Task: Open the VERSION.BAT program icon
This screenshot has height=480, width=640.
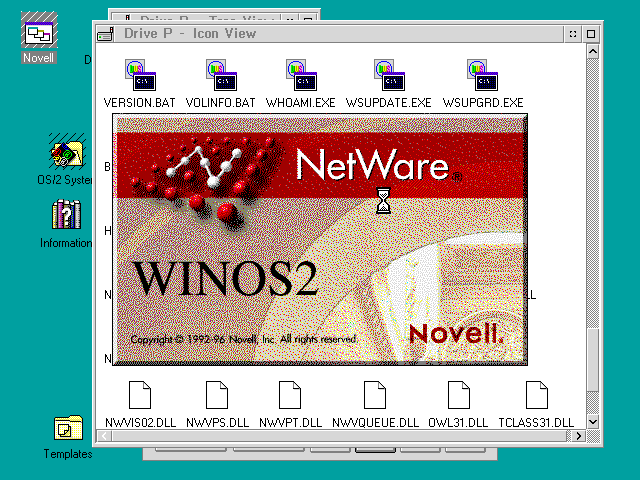Action: (x=140, y=75)
